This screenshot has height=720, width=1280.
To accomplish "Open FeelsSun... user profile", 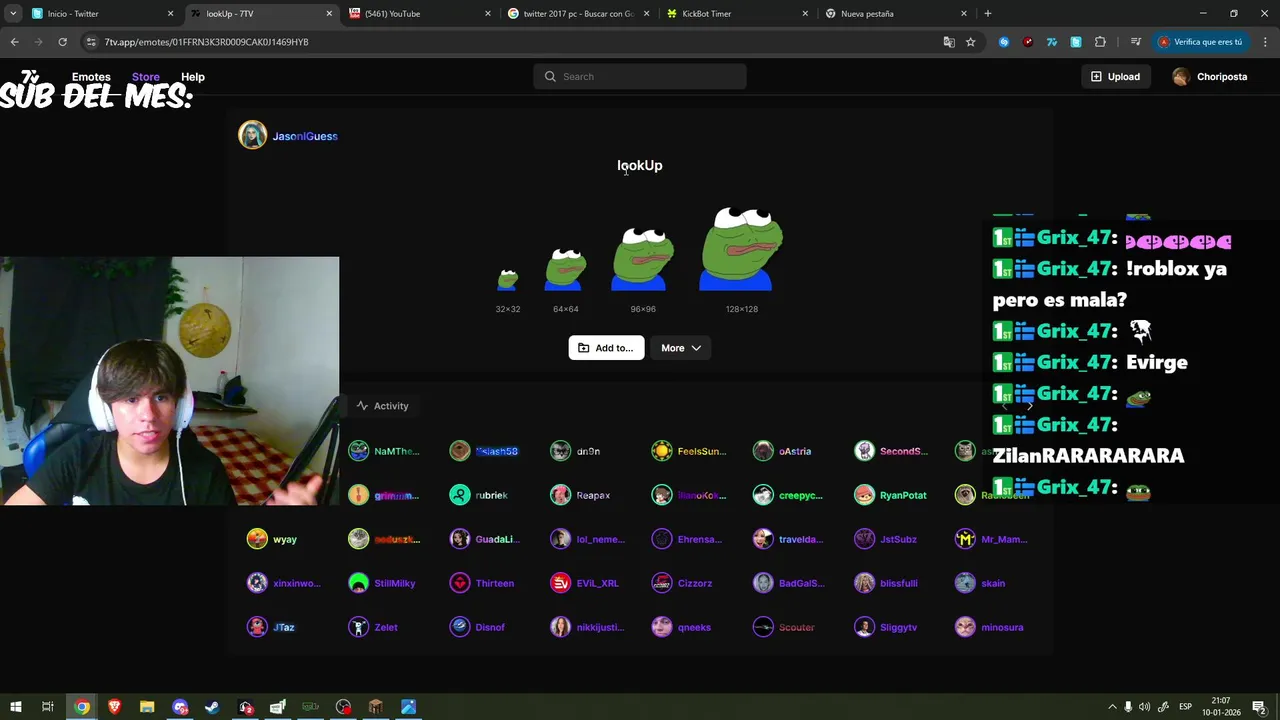I will pos(688,451).
